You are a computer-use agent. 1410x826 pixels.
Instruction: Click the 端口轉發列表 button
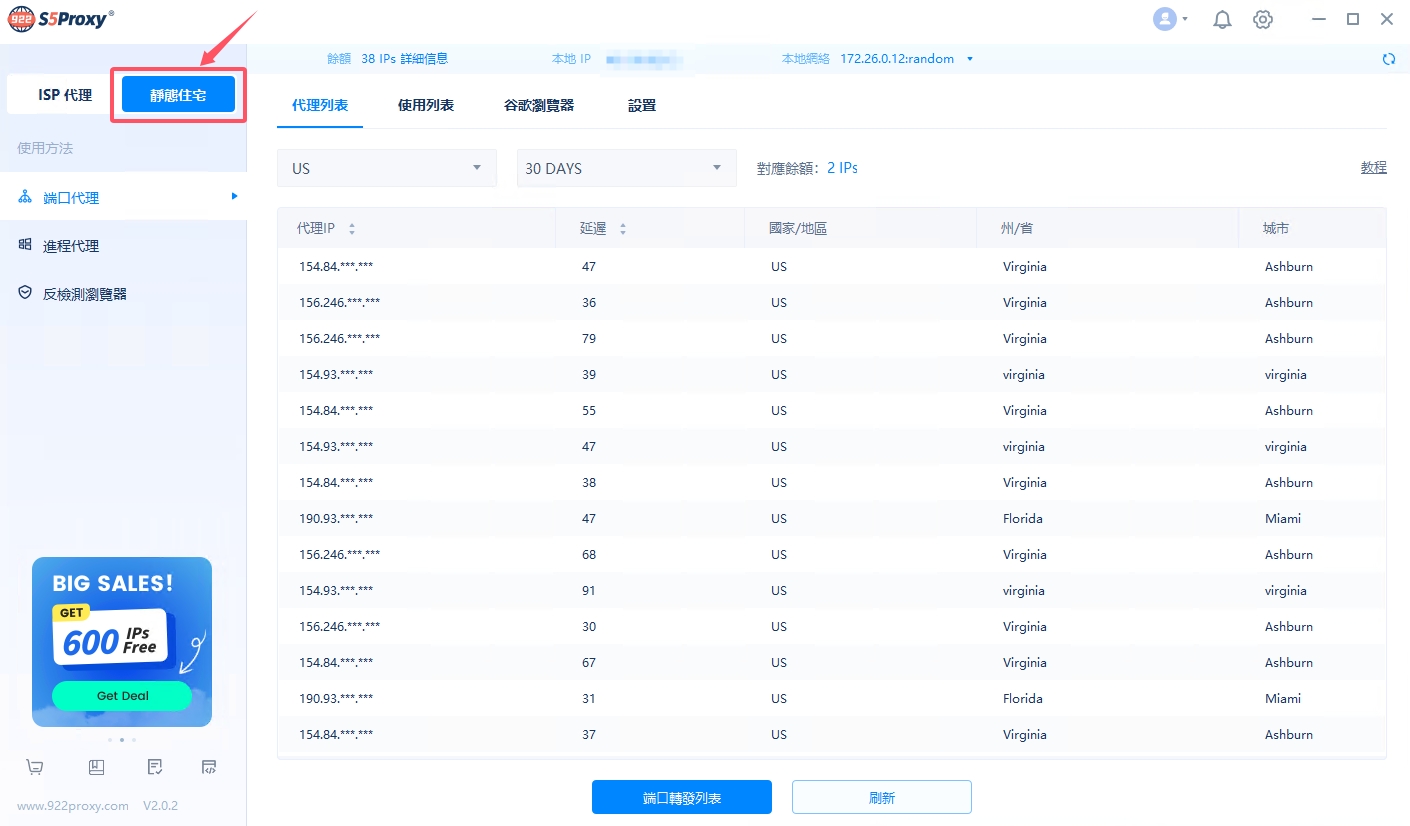coord(682,798)
